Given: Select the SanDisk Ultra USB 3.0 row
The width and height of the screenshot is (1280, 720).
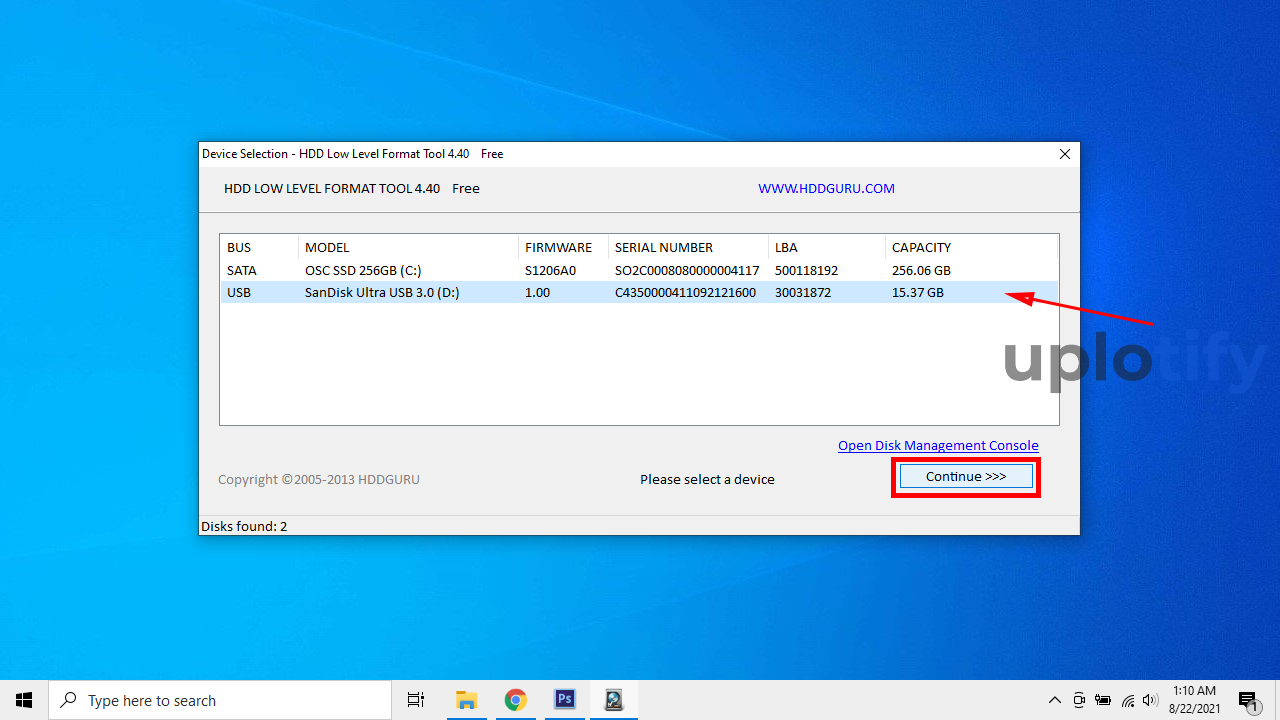Looking at the screenshot, I should tap(638, 293).
